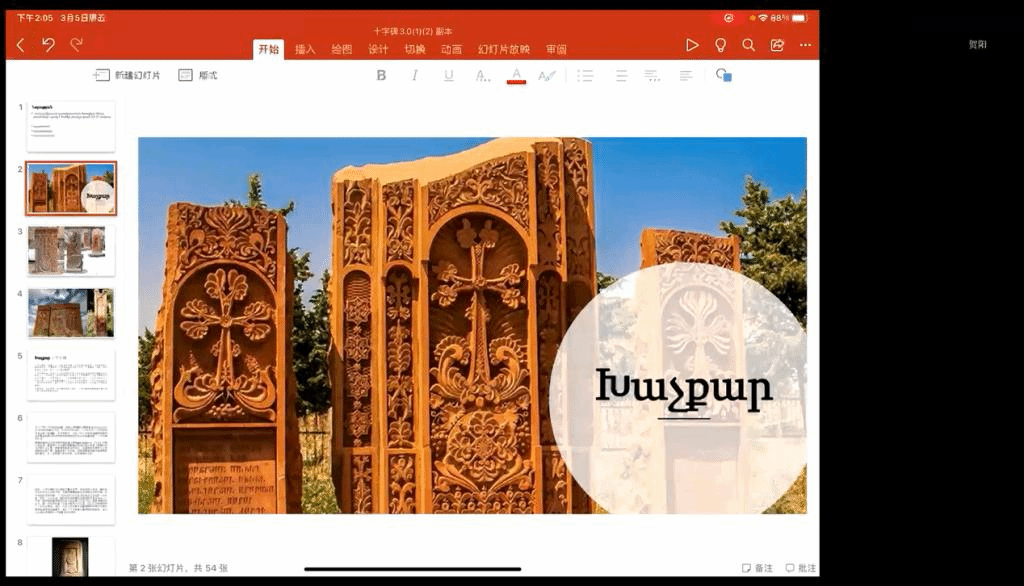1024x586 pixels.
Task: Toggle Underline formatting
Action: coord(448,75)
